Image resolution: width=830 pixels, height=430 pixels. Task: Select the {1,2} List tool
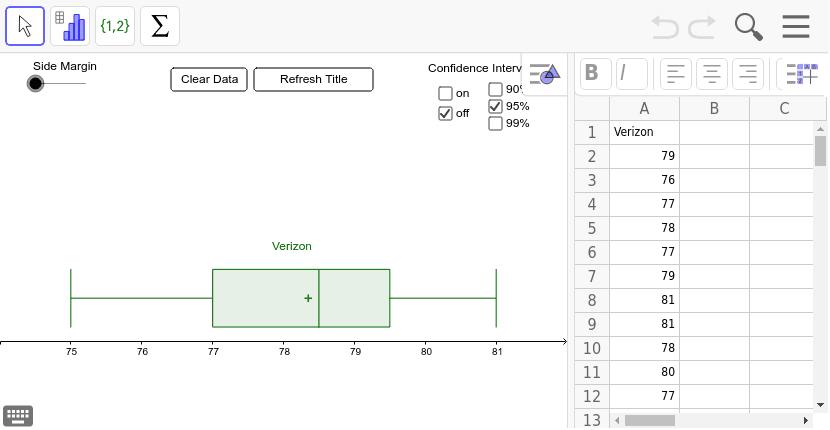[x=115, y=26]
